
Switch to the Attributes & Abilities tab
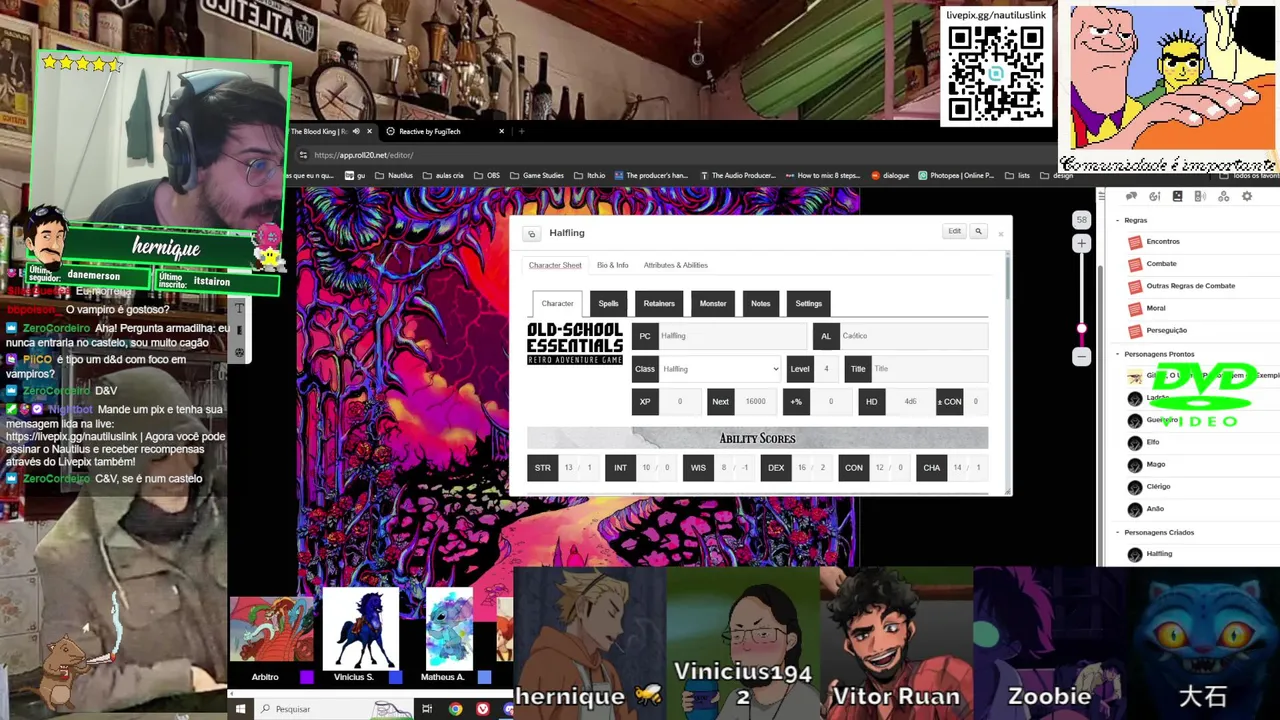[675, 265]
